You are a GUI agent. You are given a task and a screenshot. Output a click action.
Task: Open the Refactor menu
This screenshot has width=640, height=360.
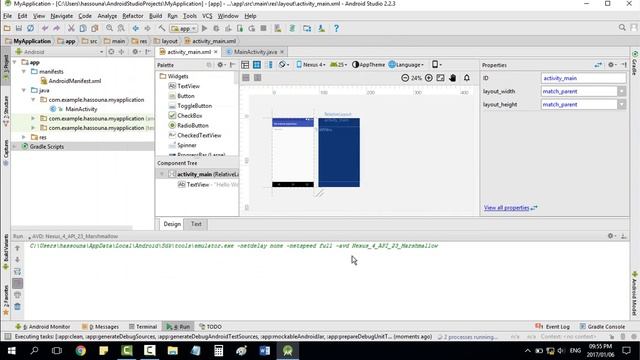click(133, 16)
